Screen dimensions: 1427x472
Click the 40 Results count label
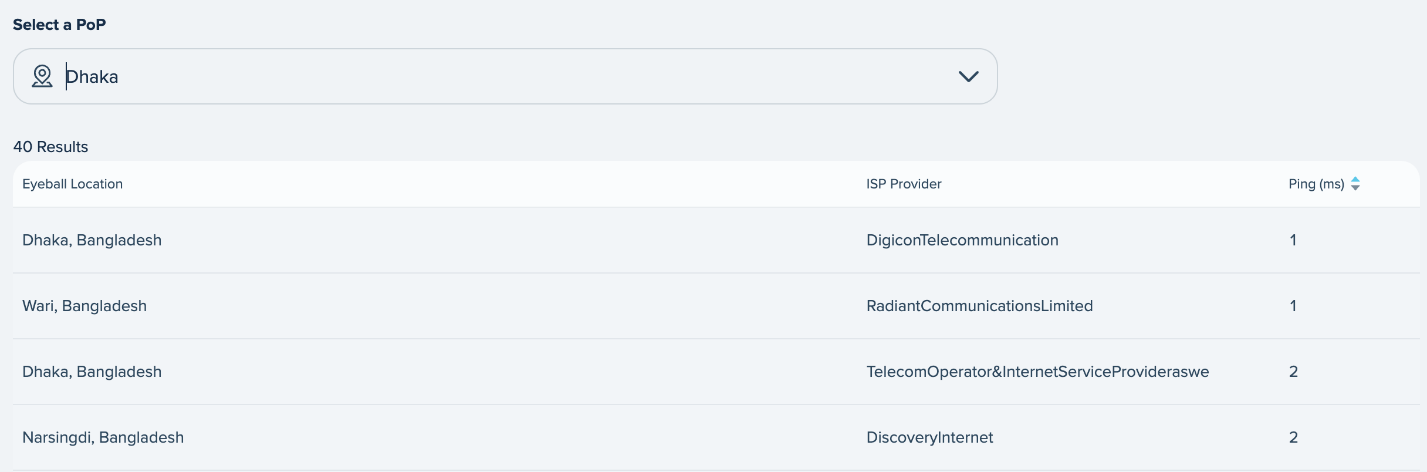tap(51, 147)
